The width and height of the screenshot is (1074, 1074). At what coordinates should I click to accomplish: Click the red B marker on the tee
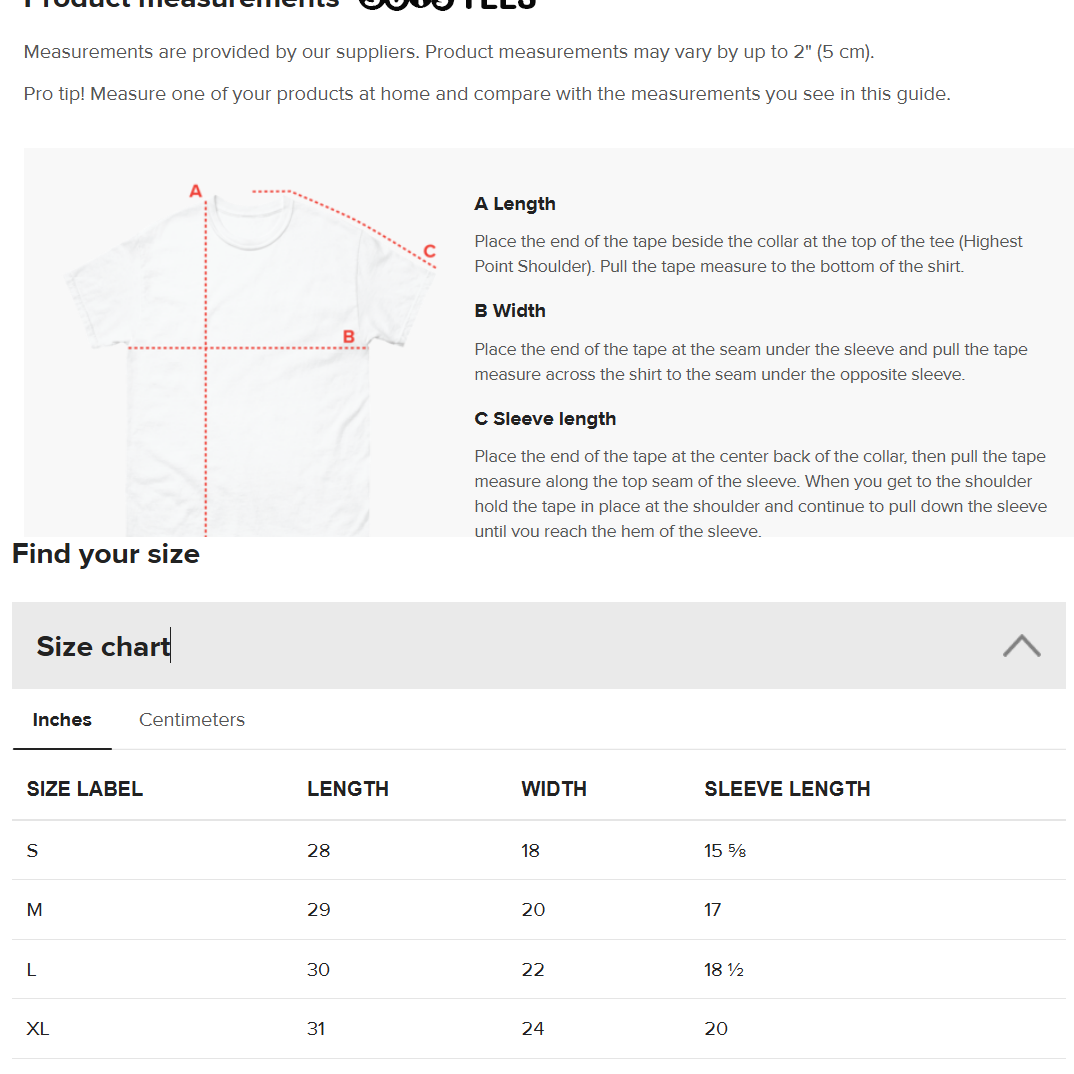[x=349, y=337]
